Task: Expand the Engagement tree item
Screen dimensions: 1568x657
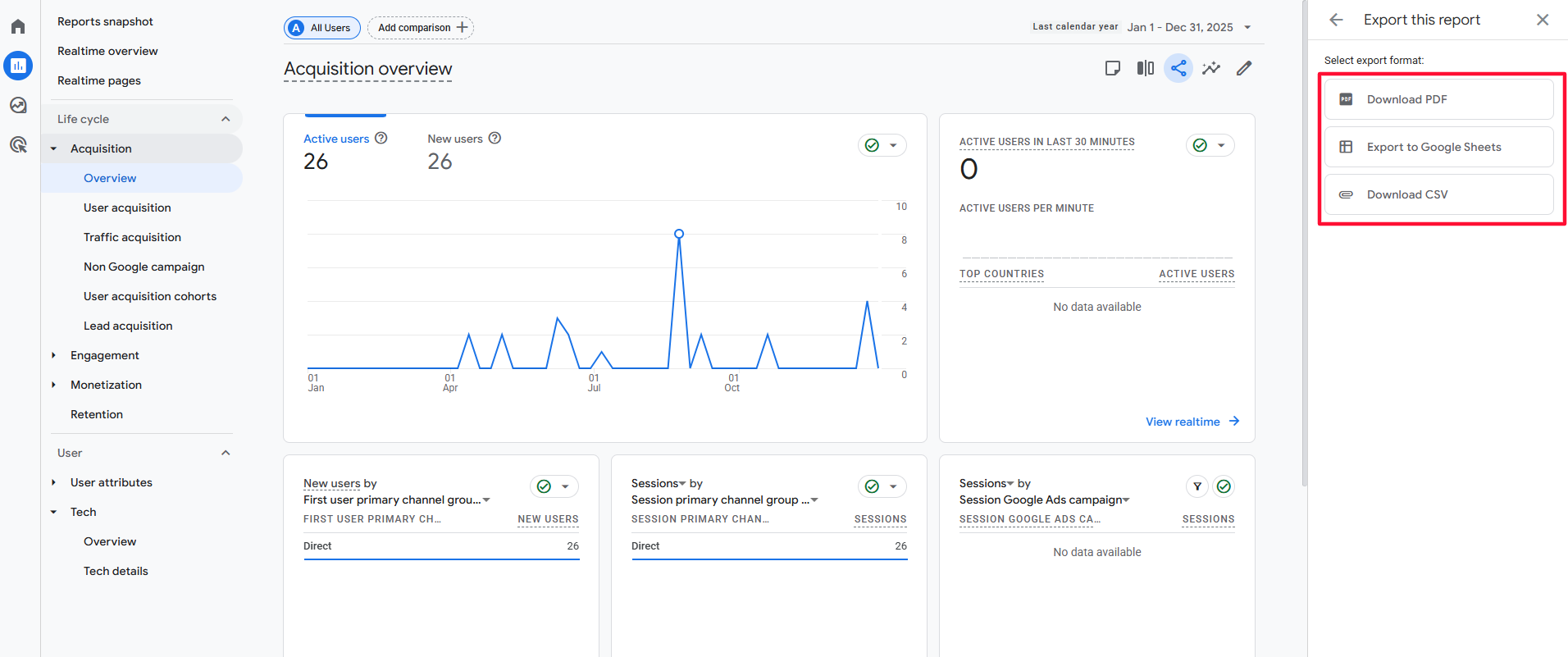Action: [x=54, y=355]
